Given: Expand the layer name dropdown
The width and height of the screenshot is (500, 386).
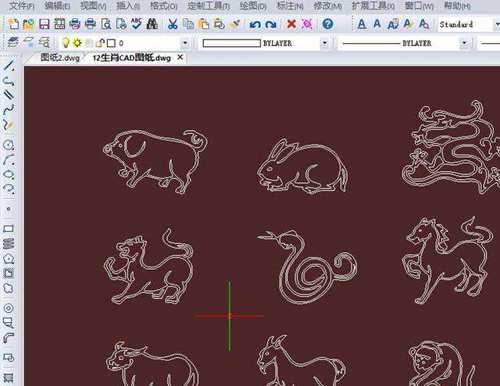Looking at the screenshot, I should (x=185, y=43).
